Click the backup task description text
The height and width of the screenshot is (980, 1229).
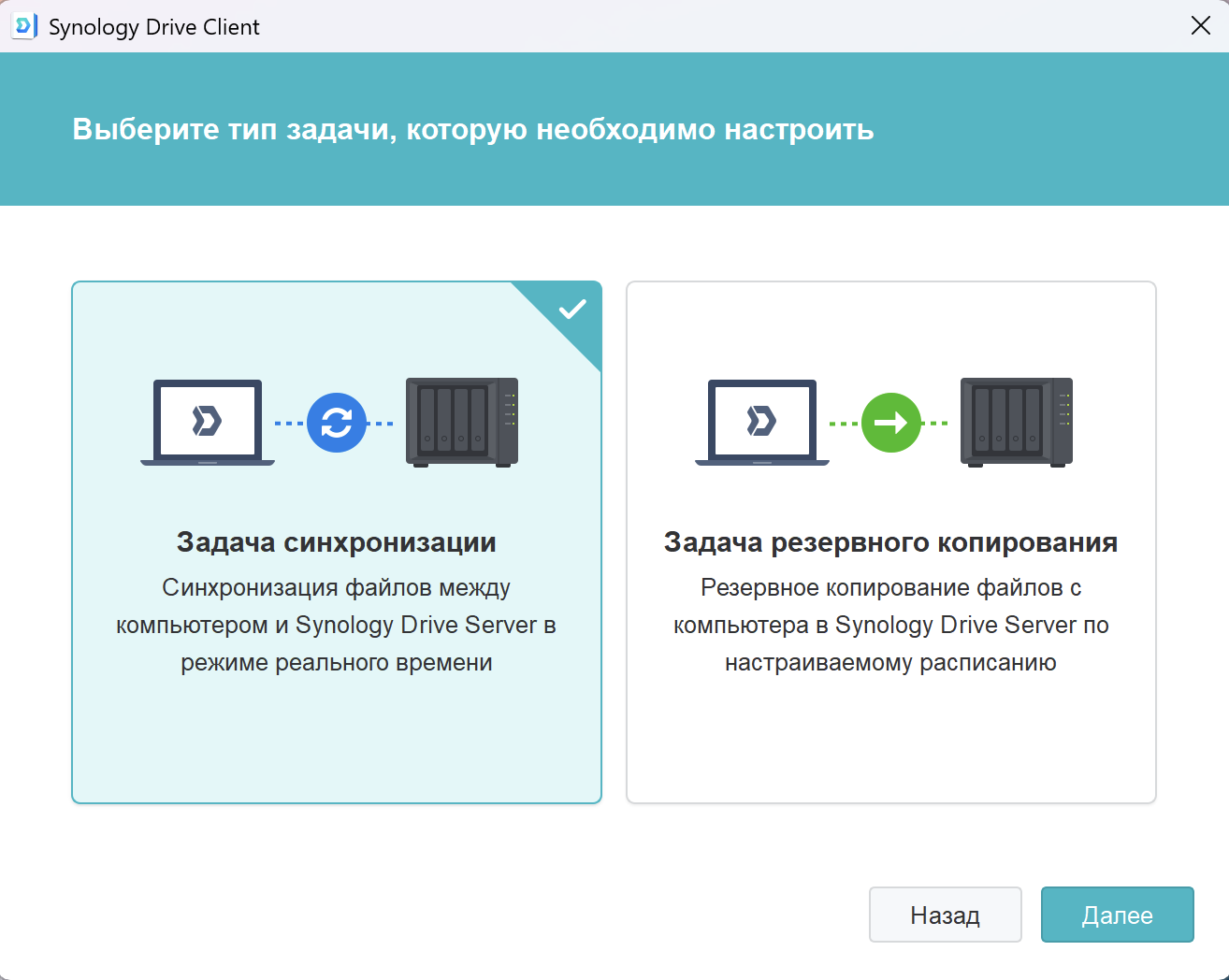tap(890, 625)
